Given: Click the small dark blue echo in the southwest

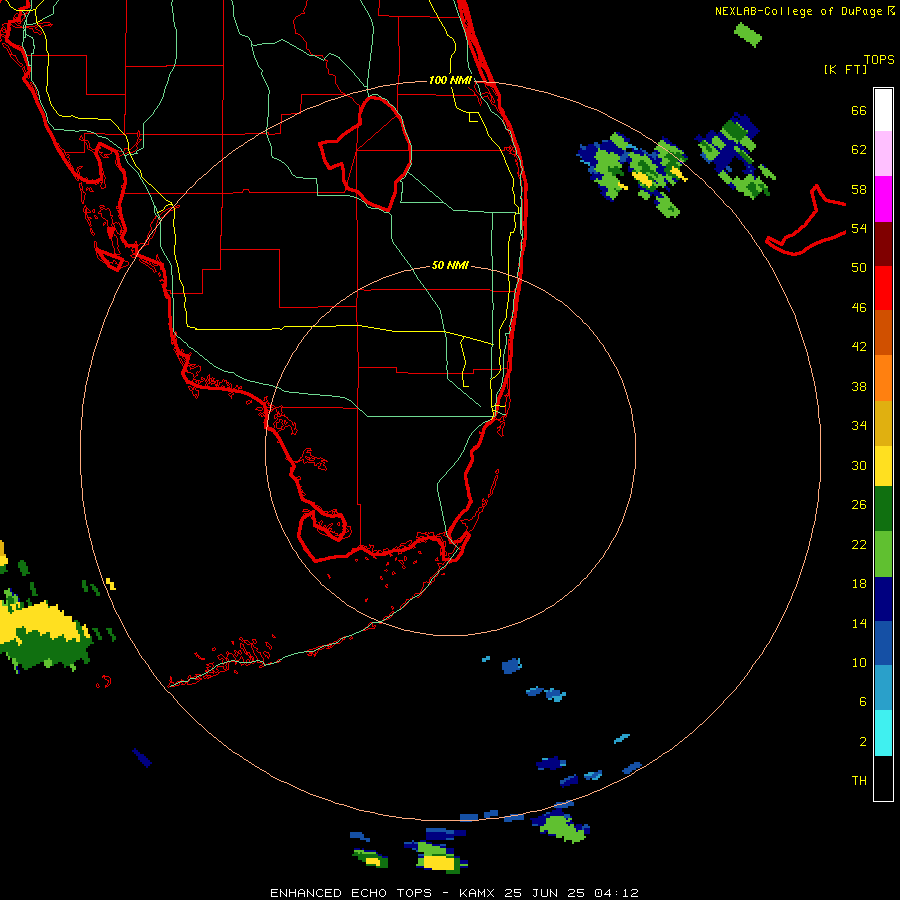Looking at the screenshot, I should (142, 758).
